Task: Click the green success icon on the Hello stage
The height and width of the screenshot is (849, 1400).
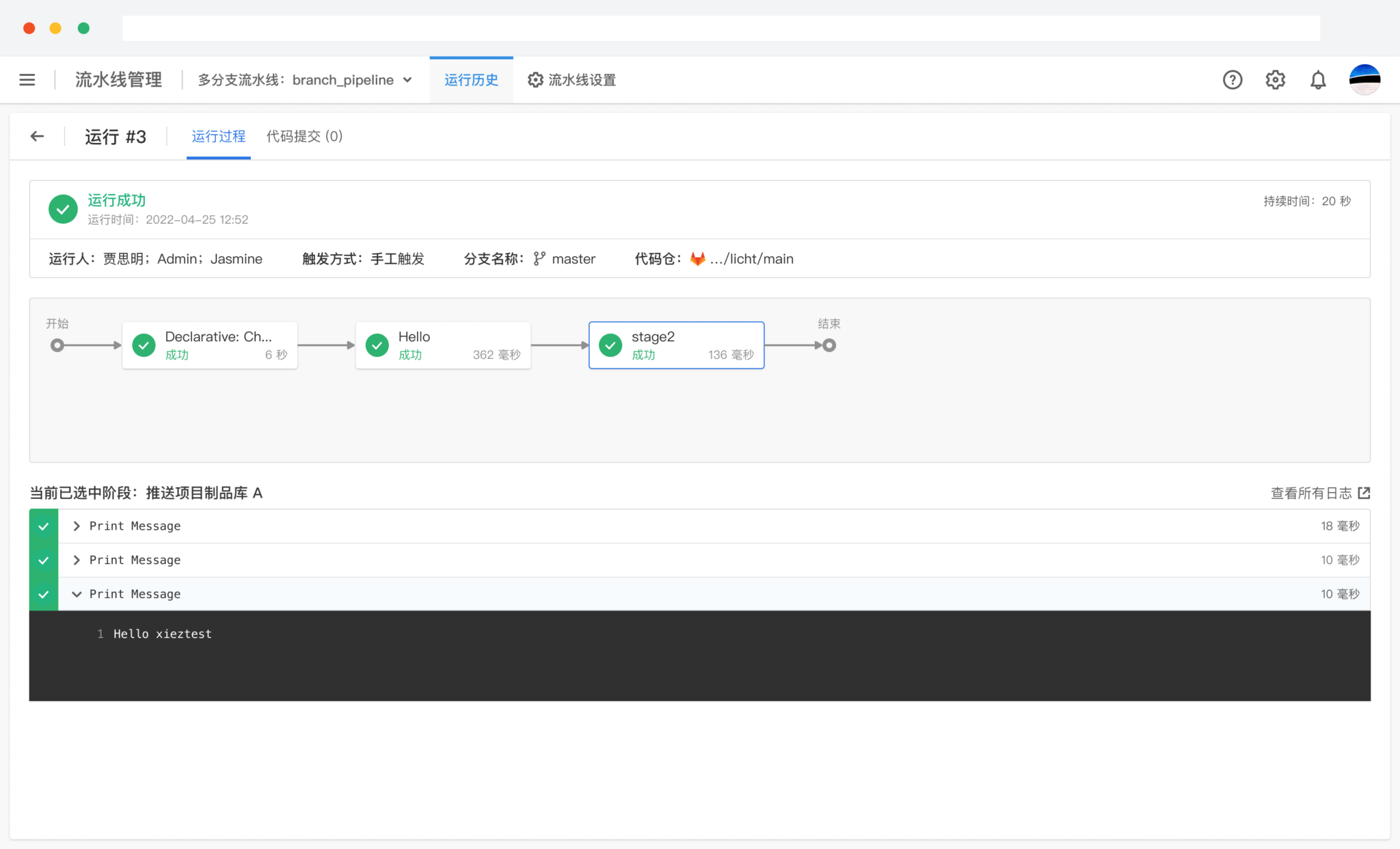Action: click(x=377, y=345)
